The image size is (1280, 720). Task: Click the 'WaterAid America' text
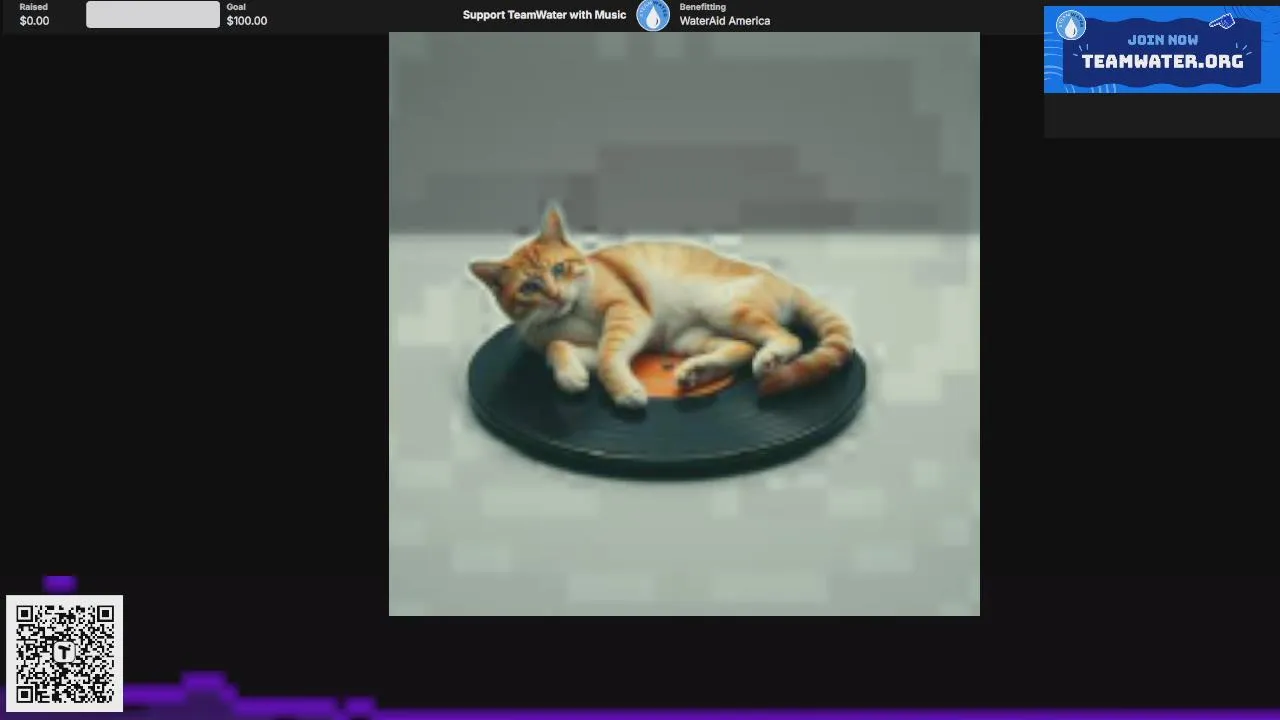coord(725,21)
